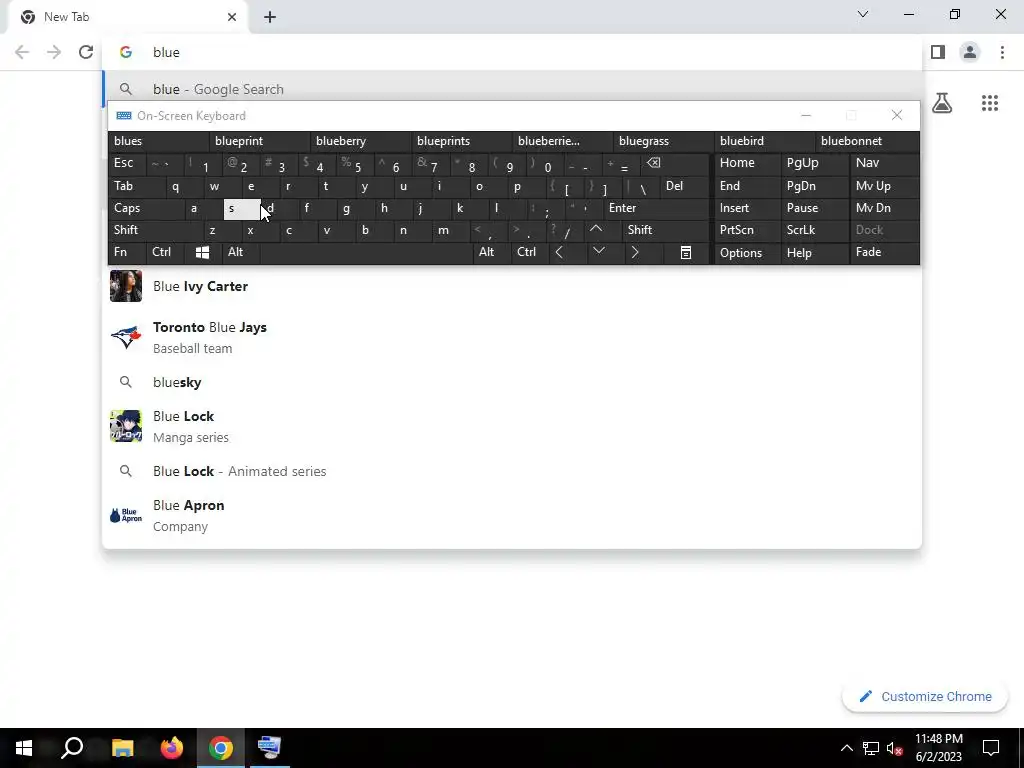Show hidden tray icons chevron

click(846, 748)
